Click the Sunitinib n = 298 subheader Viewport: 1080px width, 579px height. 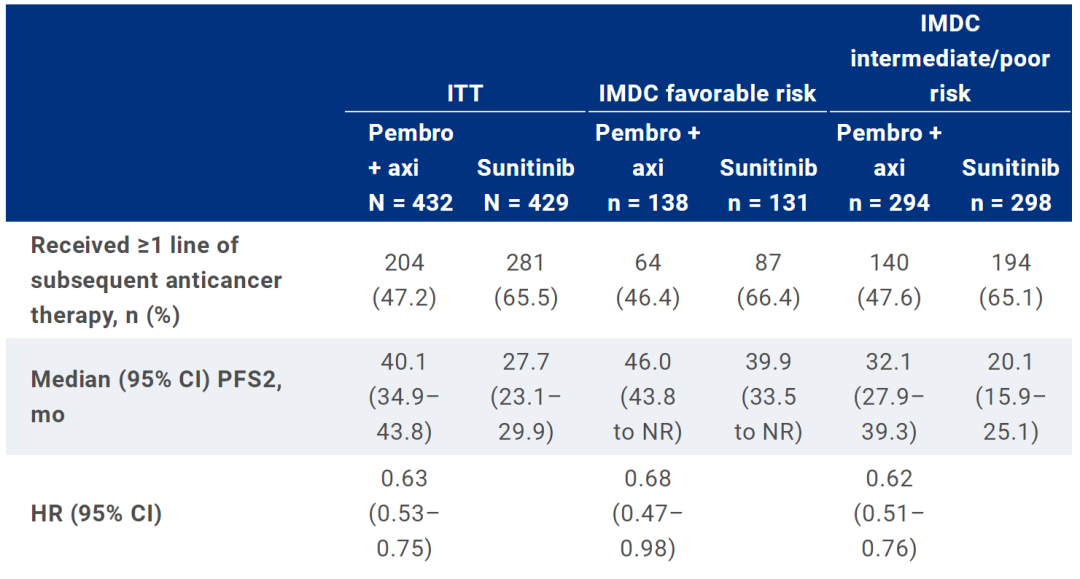coord(1010,185)
